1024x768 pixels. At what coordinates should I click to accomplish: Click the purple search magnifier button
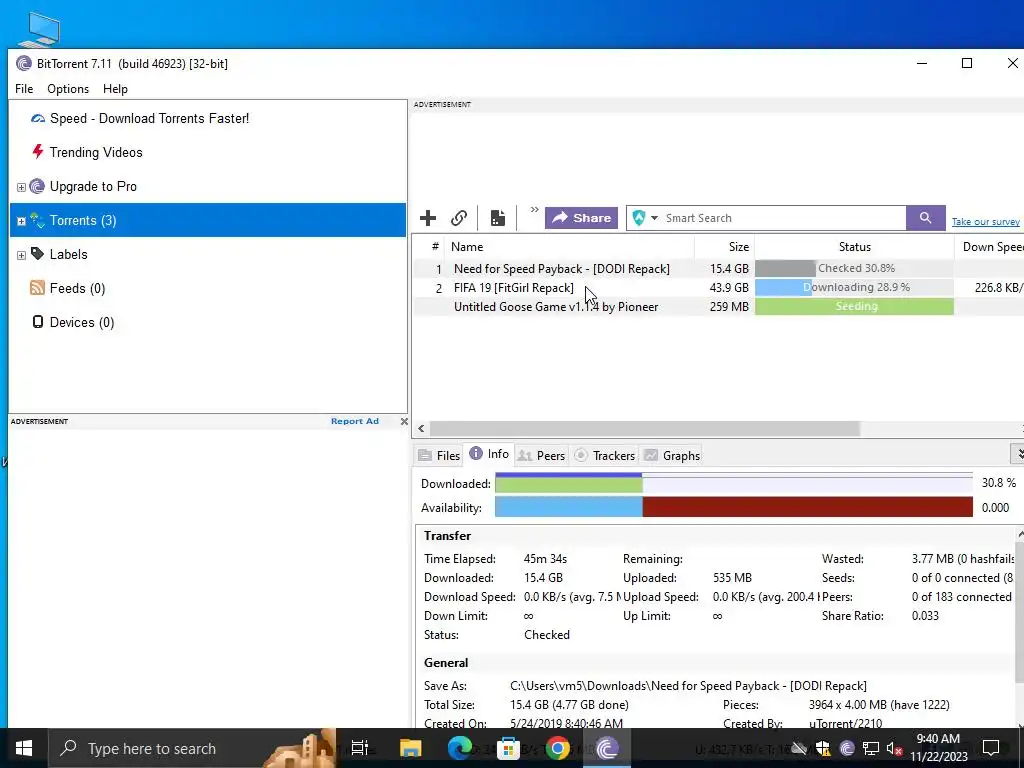coord(925,218)
